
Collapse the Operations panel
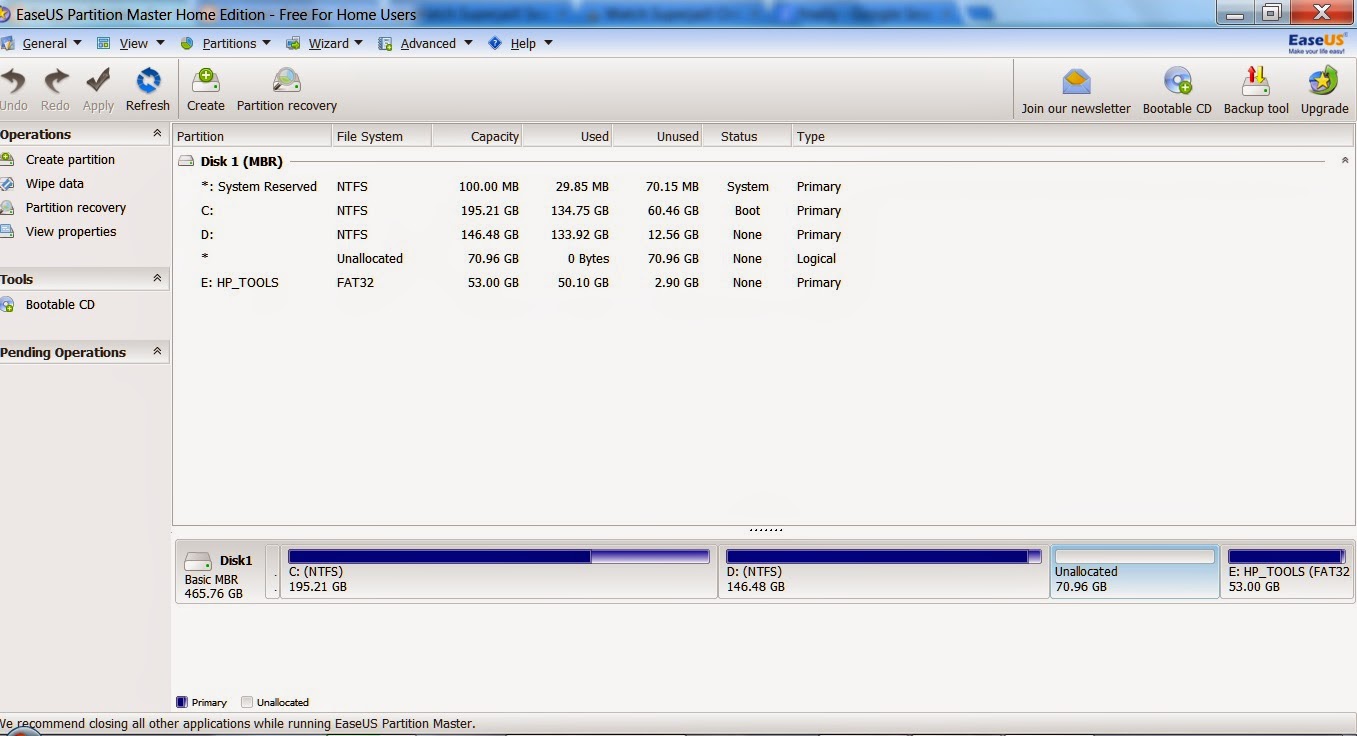pos(155,133)
